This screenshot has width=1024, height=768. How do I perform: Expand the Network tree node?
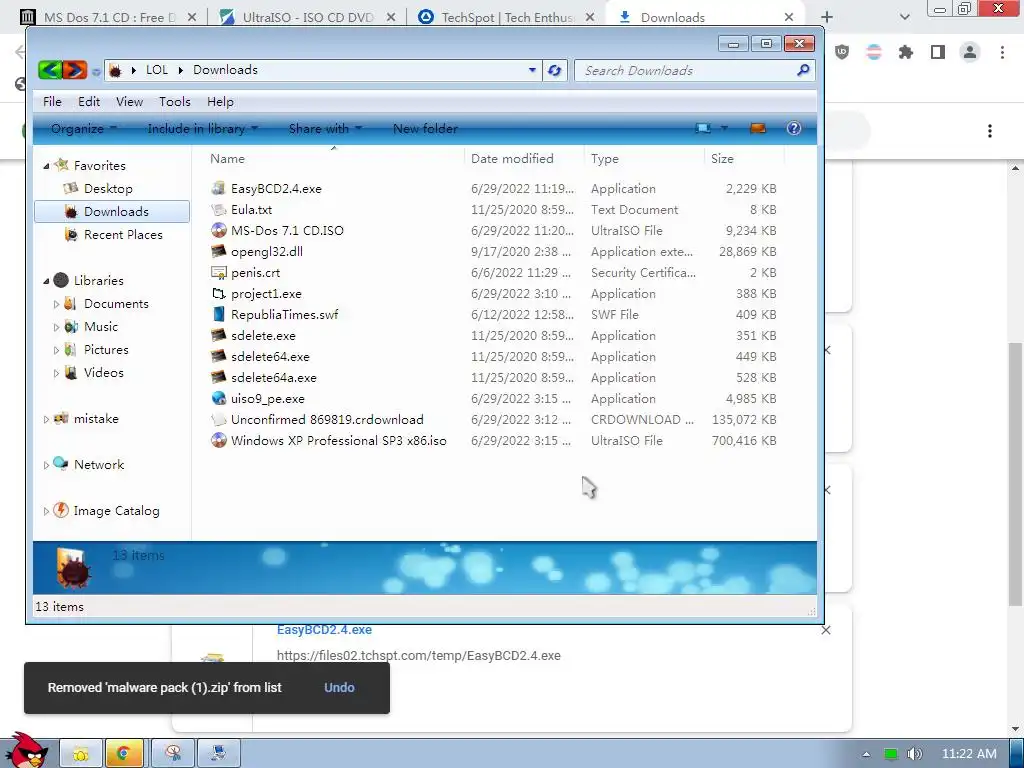point(46,465)
